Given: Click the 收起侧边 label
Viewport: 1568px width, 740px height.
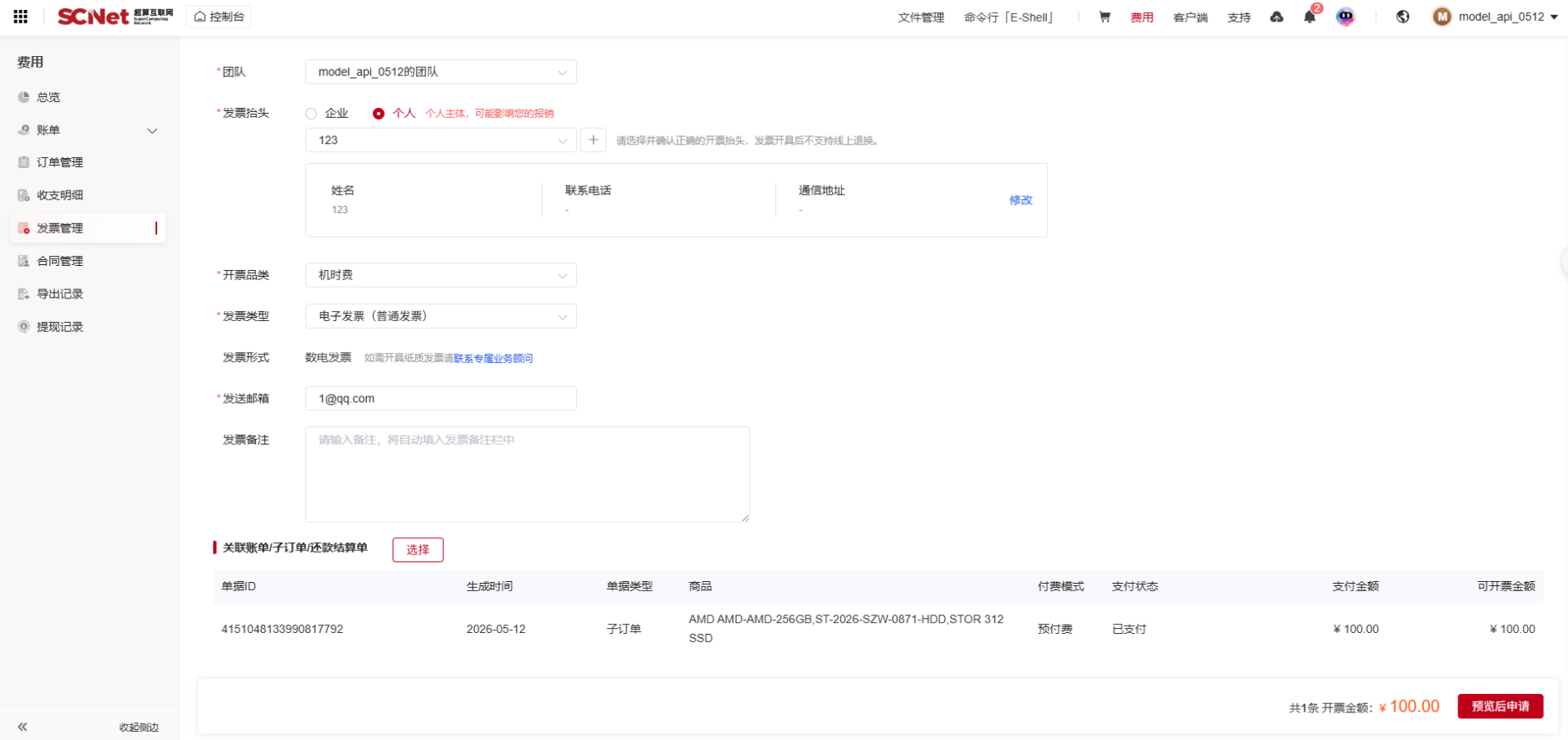Looking at the screenshot, I should (x=139, y=727).
